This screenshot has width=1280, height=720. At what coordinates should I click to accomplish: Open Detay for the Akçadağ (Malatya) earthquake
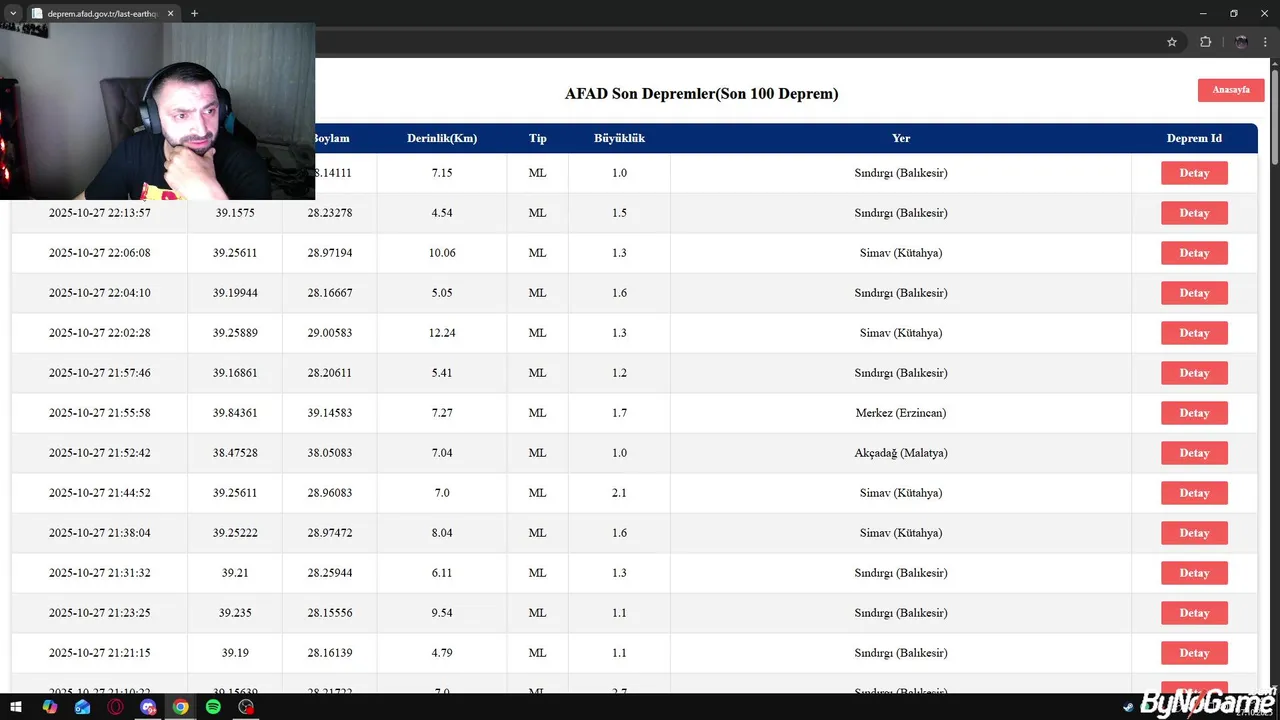click(1194, 453)
